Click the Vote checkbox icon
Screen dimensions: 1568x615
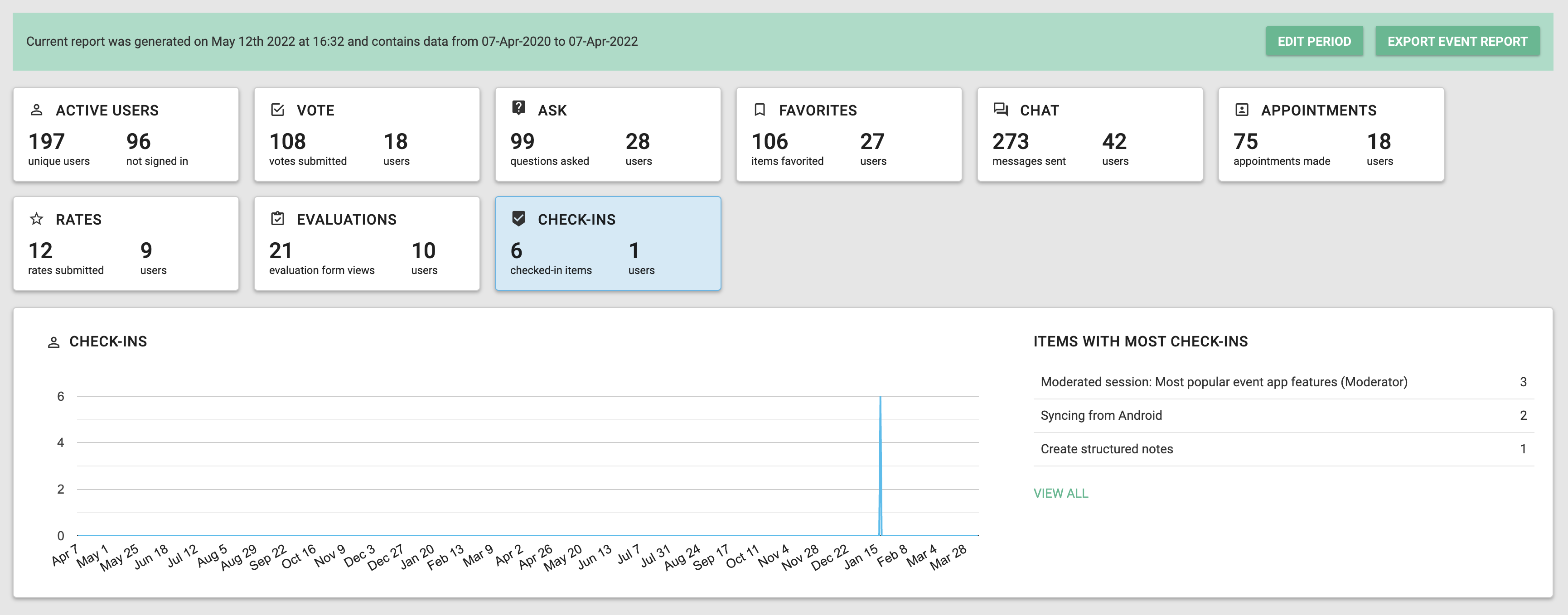(x=277, y=110)
